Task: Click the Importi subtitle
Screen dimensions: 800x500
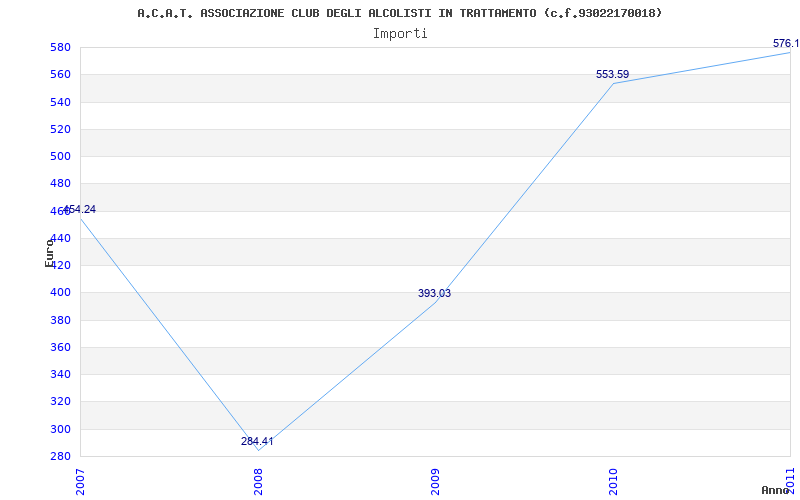Action: (400, 34)
